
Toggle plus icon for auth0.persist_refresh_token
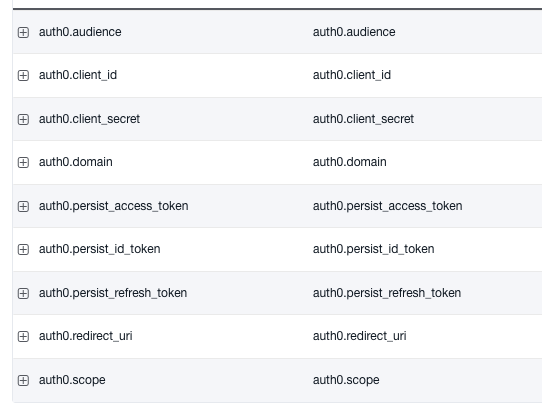(23, 293)
